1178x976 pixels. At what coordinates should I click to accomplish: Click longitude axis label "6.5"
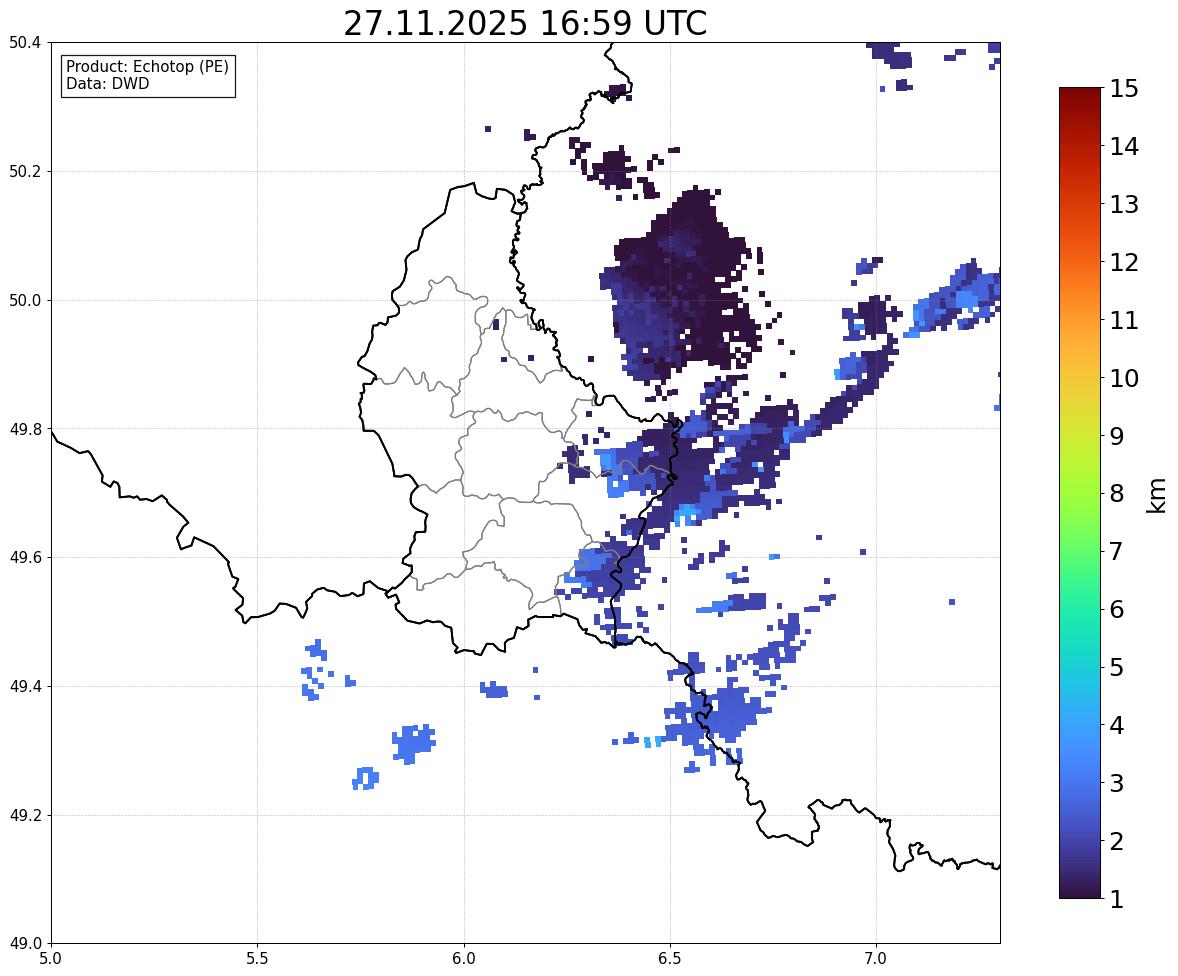(x=670, y=959)
